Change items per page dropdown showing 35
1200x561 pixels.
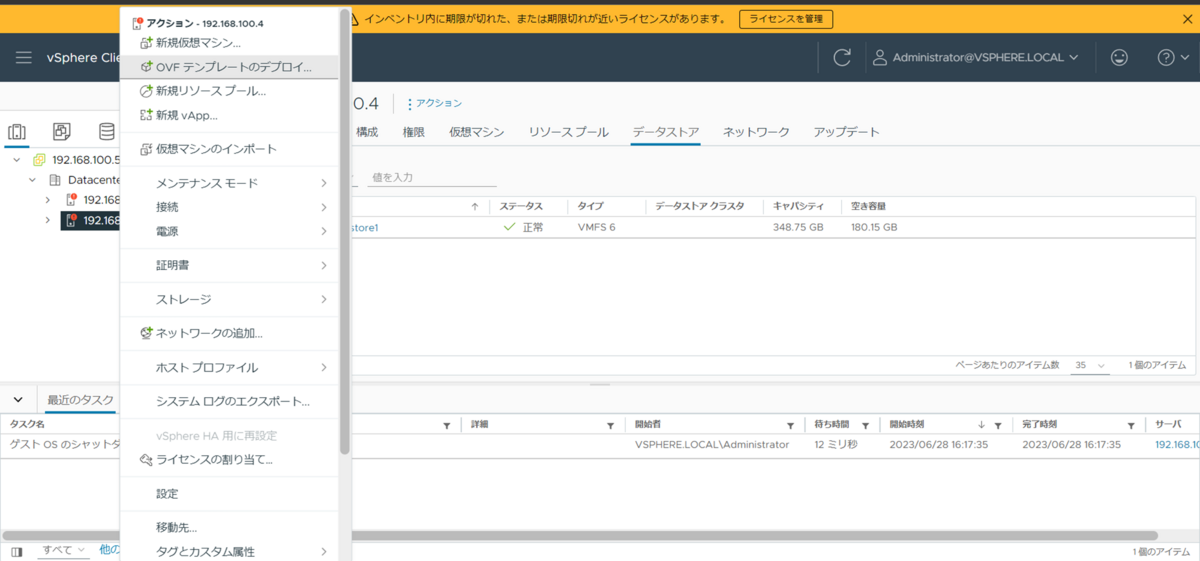tap(1089, 365)
